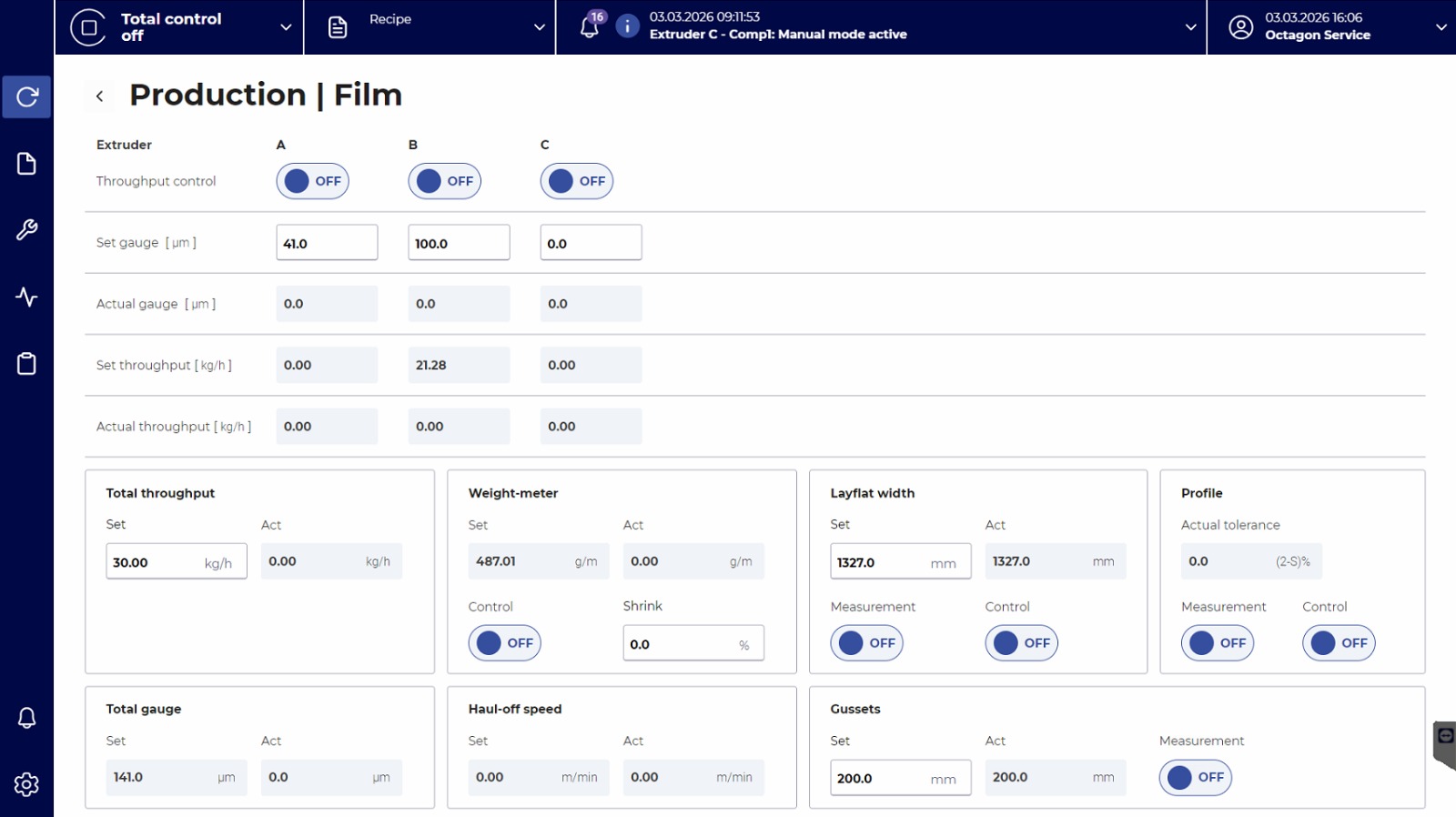Toggle Profile Control switch

(1339, 643)
